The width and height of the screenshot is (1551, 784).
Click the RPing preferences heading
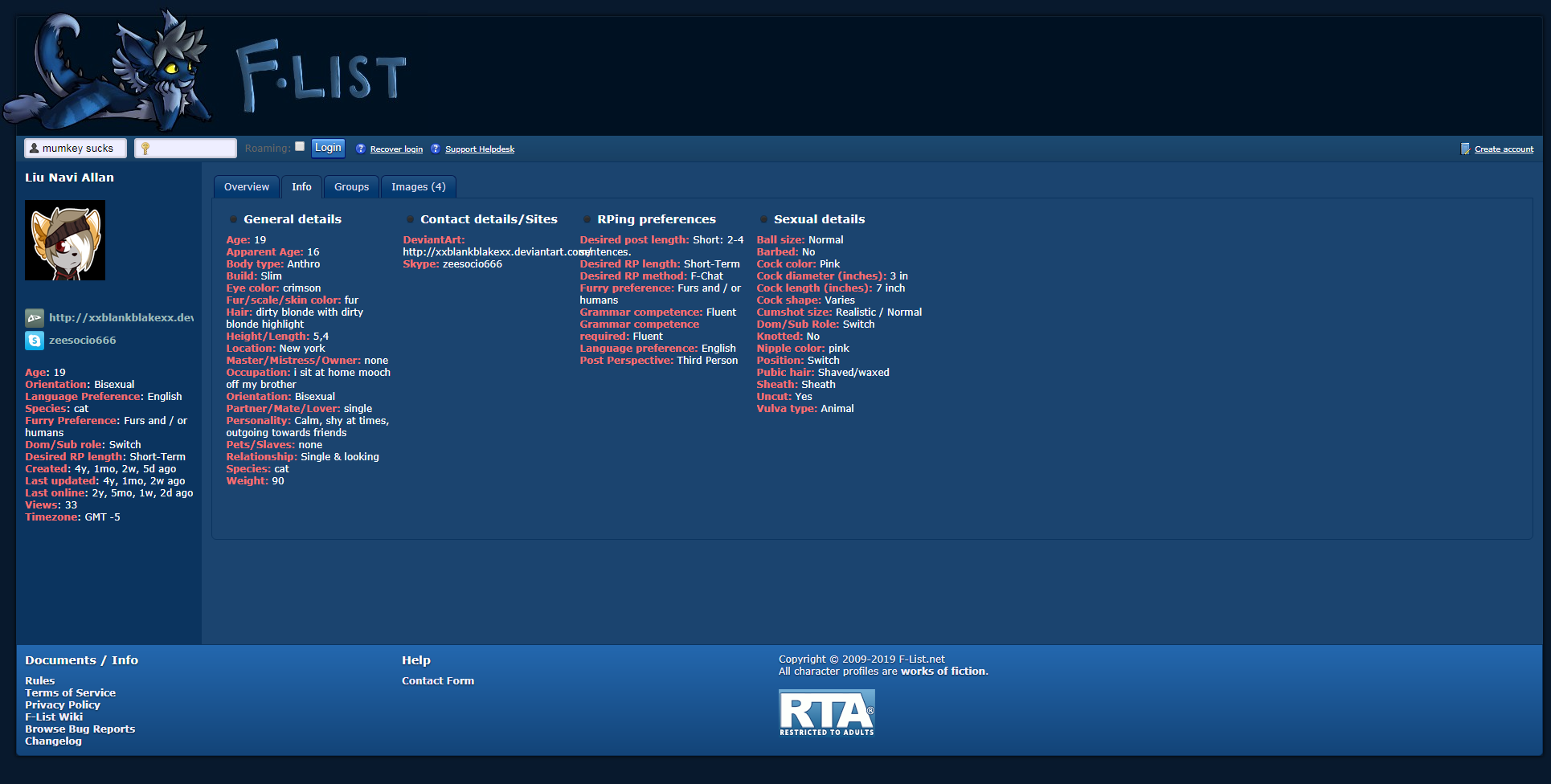click(x=657, y=219)
